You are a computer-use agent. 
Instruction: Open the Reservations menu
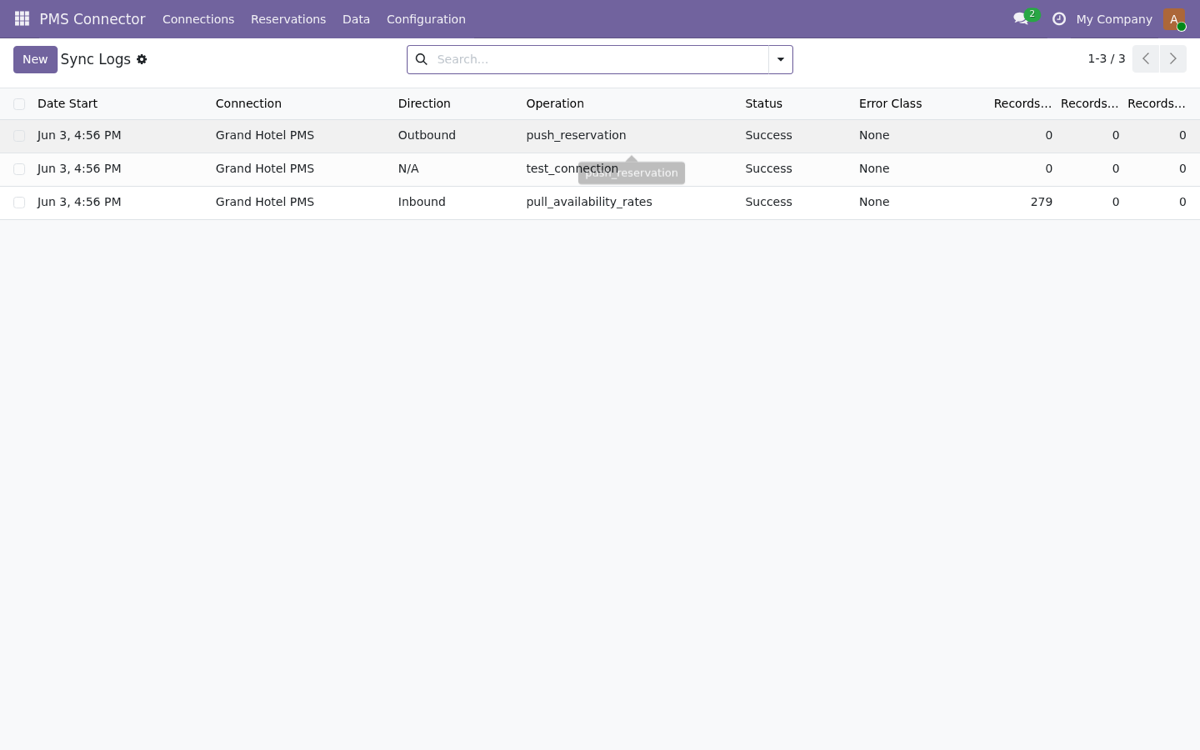point(288,19)
